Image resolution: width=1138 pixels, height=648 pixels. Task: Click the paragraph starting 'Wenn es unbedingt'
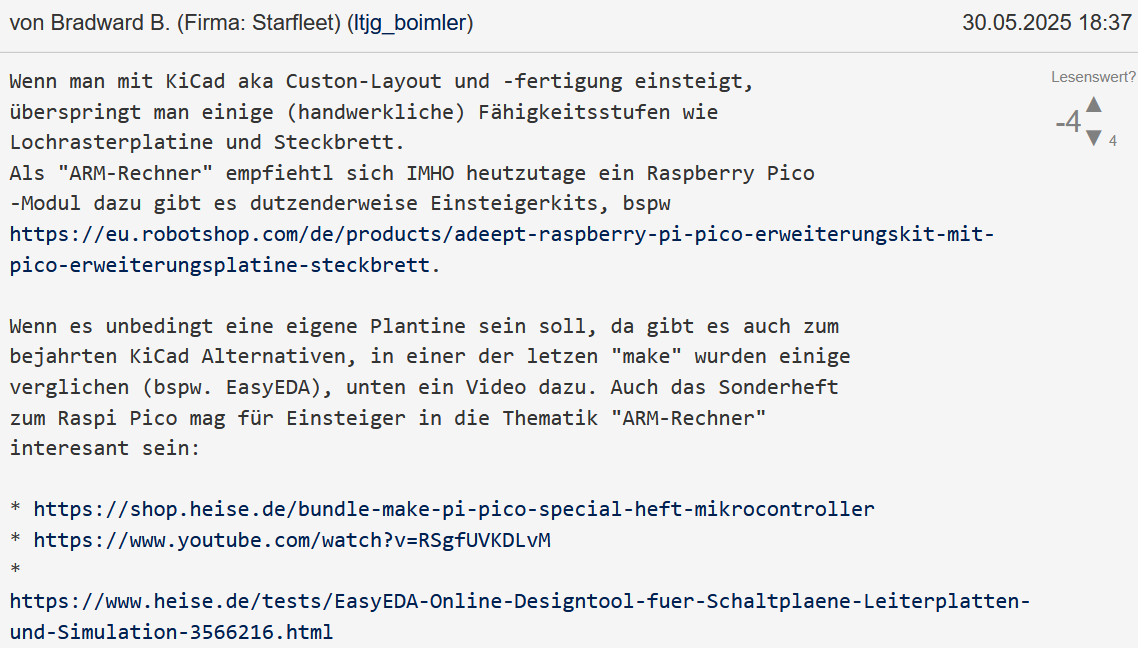click(x=430, y=387)
